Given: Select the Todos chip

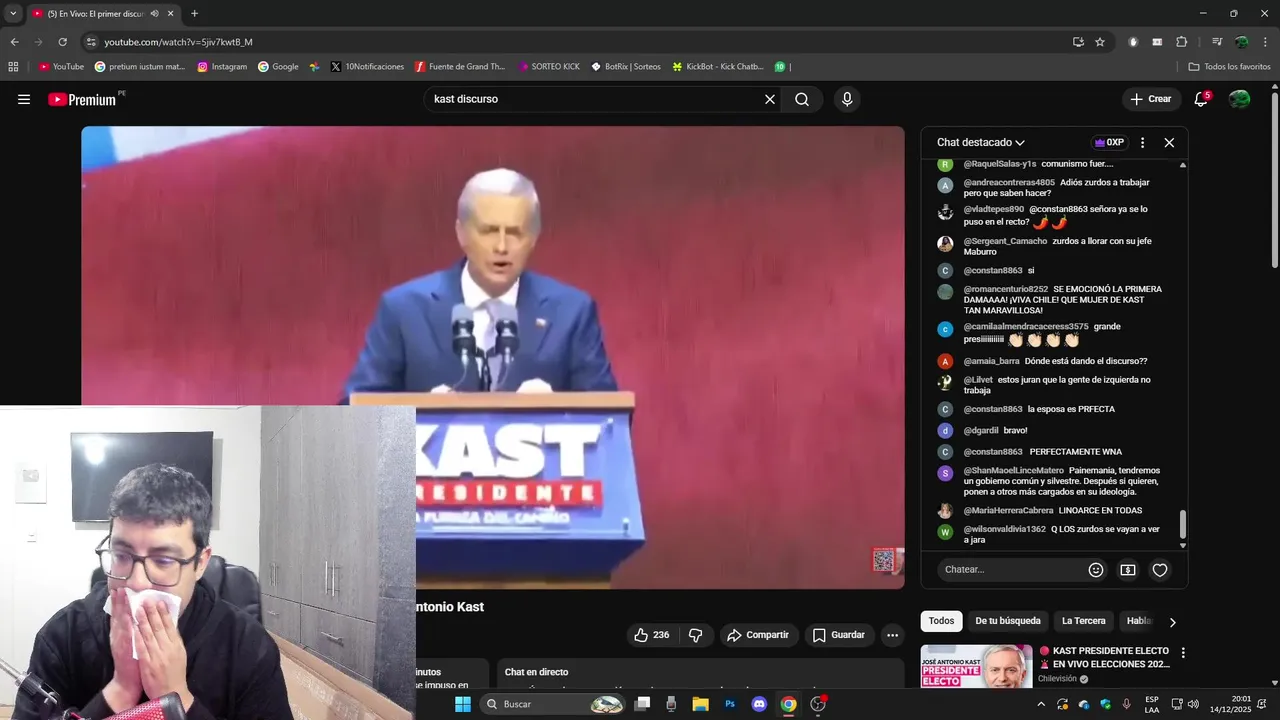Looking at the screenshot, I should [941, 621].
